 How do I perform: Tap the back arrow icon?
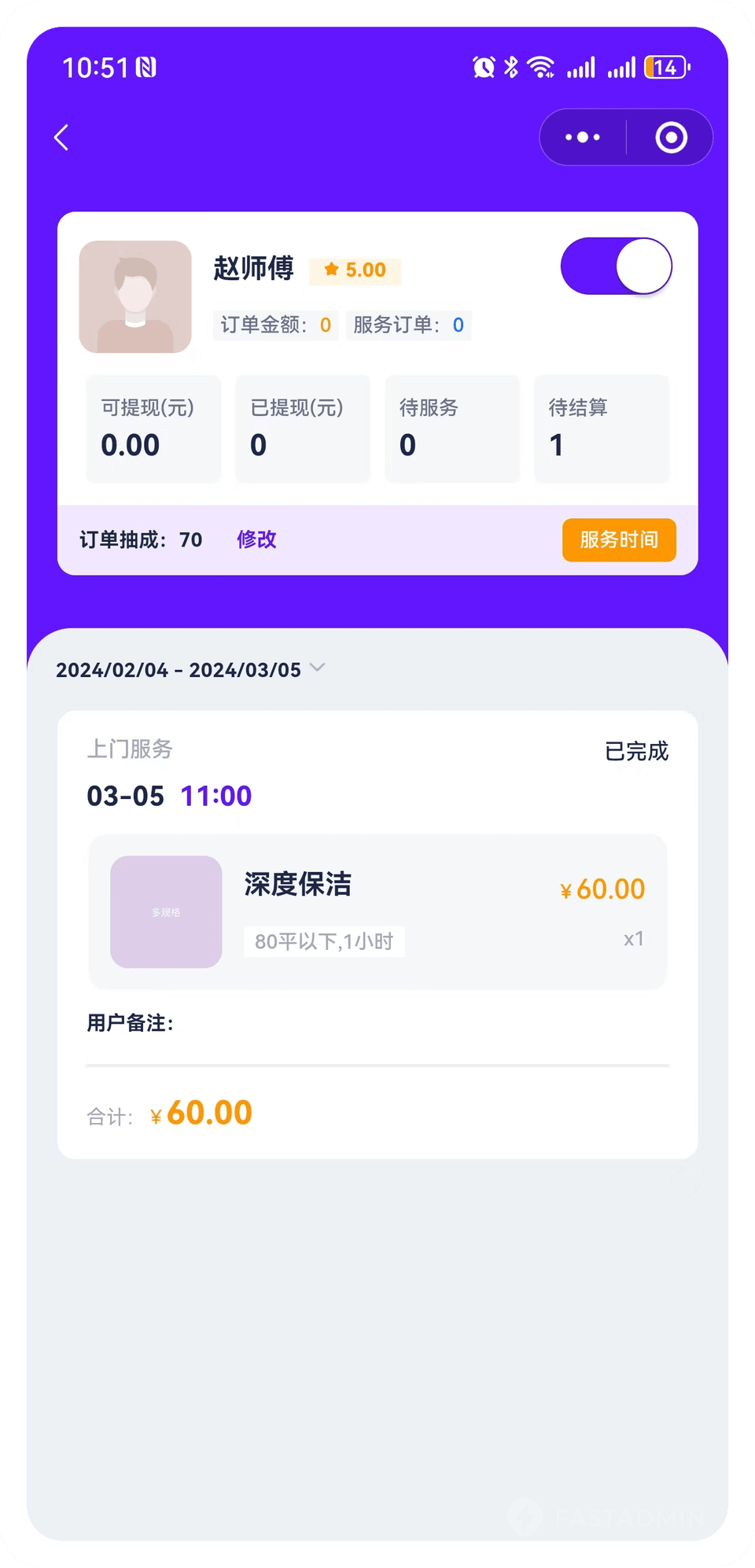(x=61, y=138)
